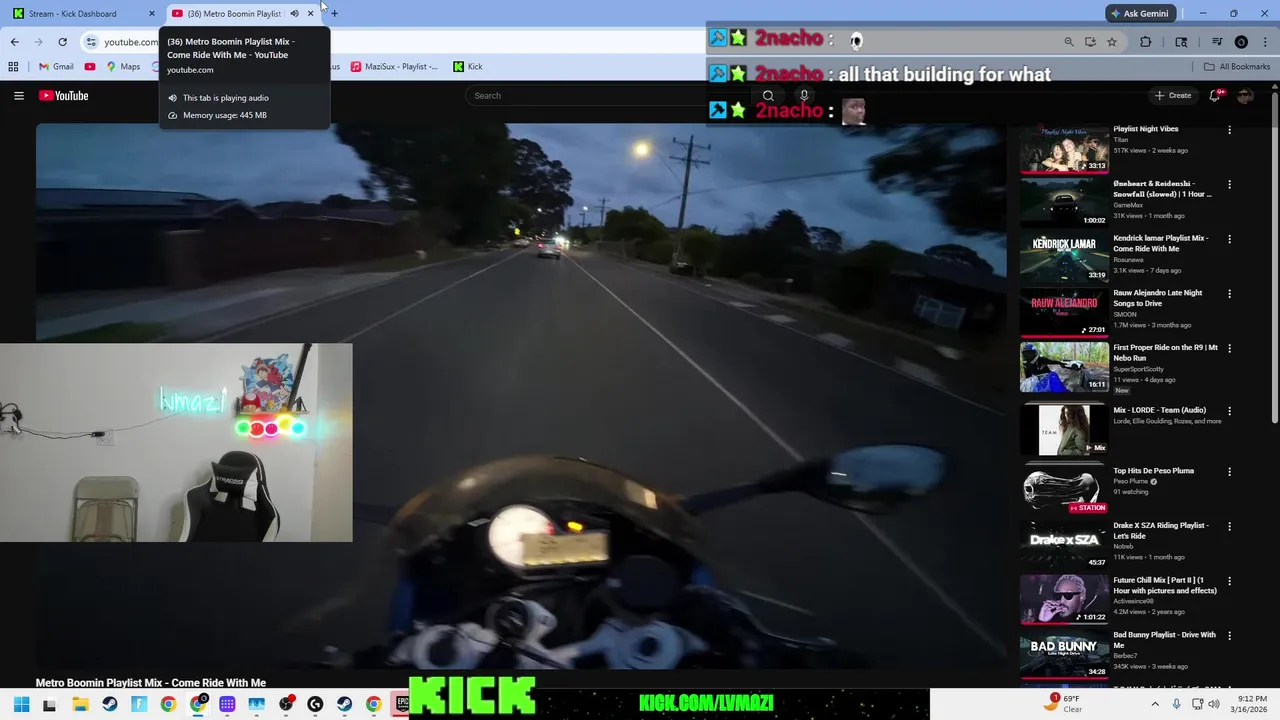Open Task View on taskbar
1280x720 pixels.
49,705
